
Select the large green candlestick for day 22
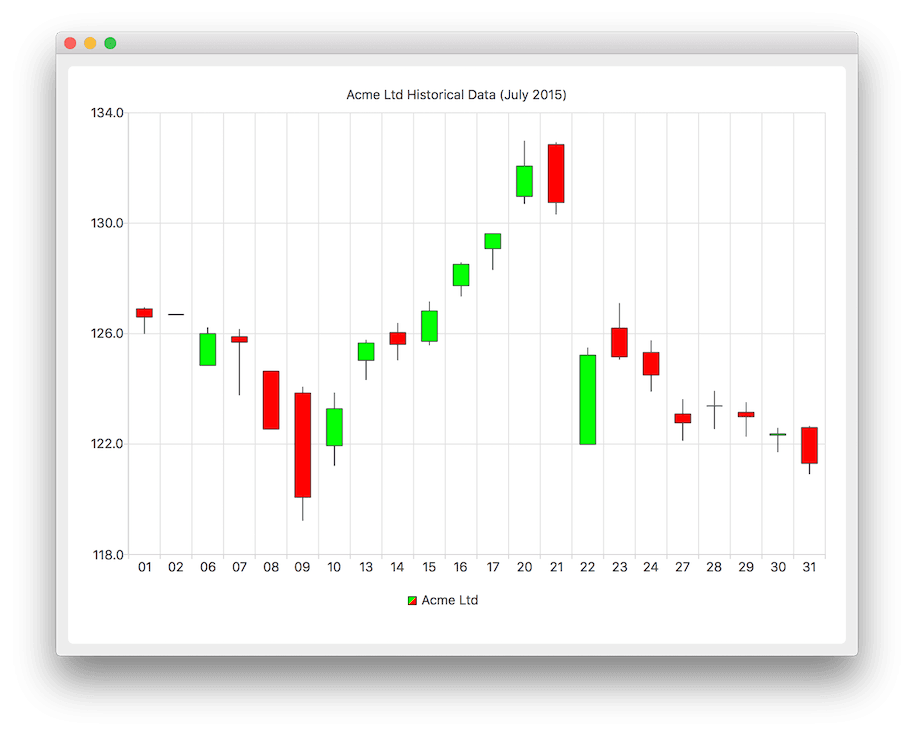[x=587, y=399]
